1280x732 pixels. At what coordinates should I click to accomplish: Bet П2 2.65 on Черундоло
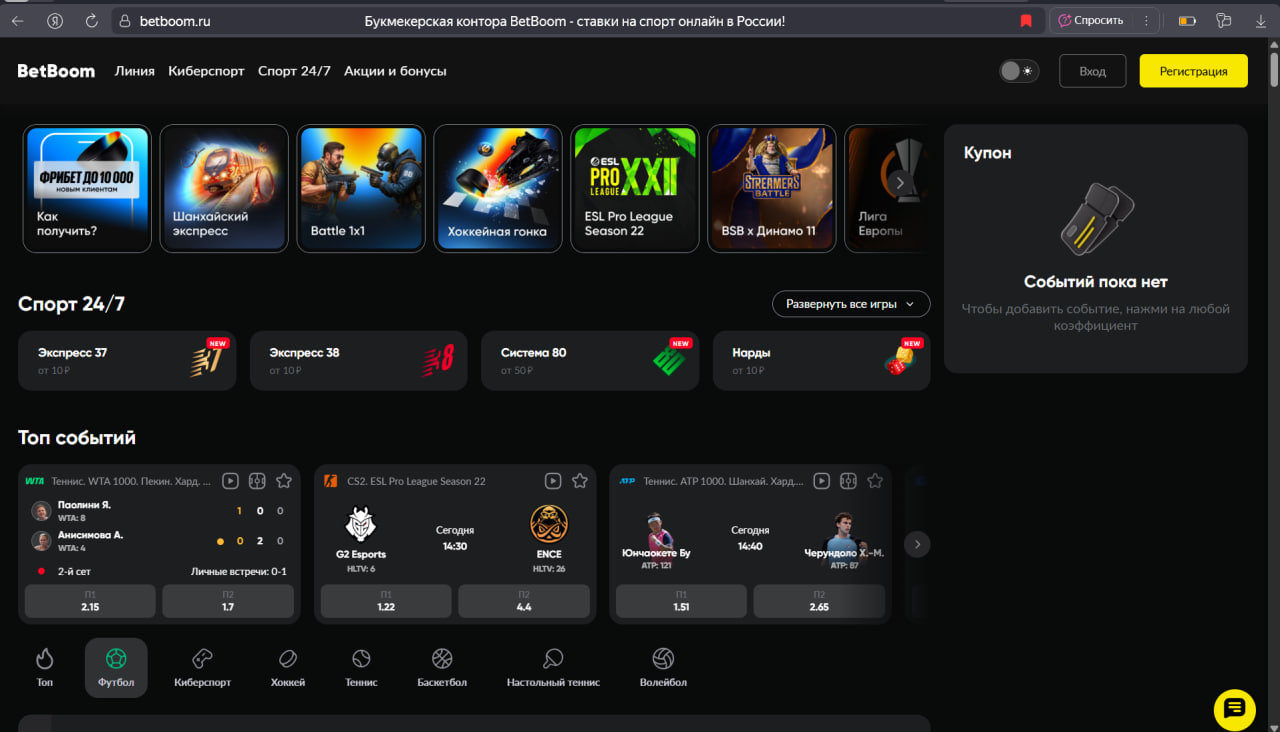(x=819, y=601)
